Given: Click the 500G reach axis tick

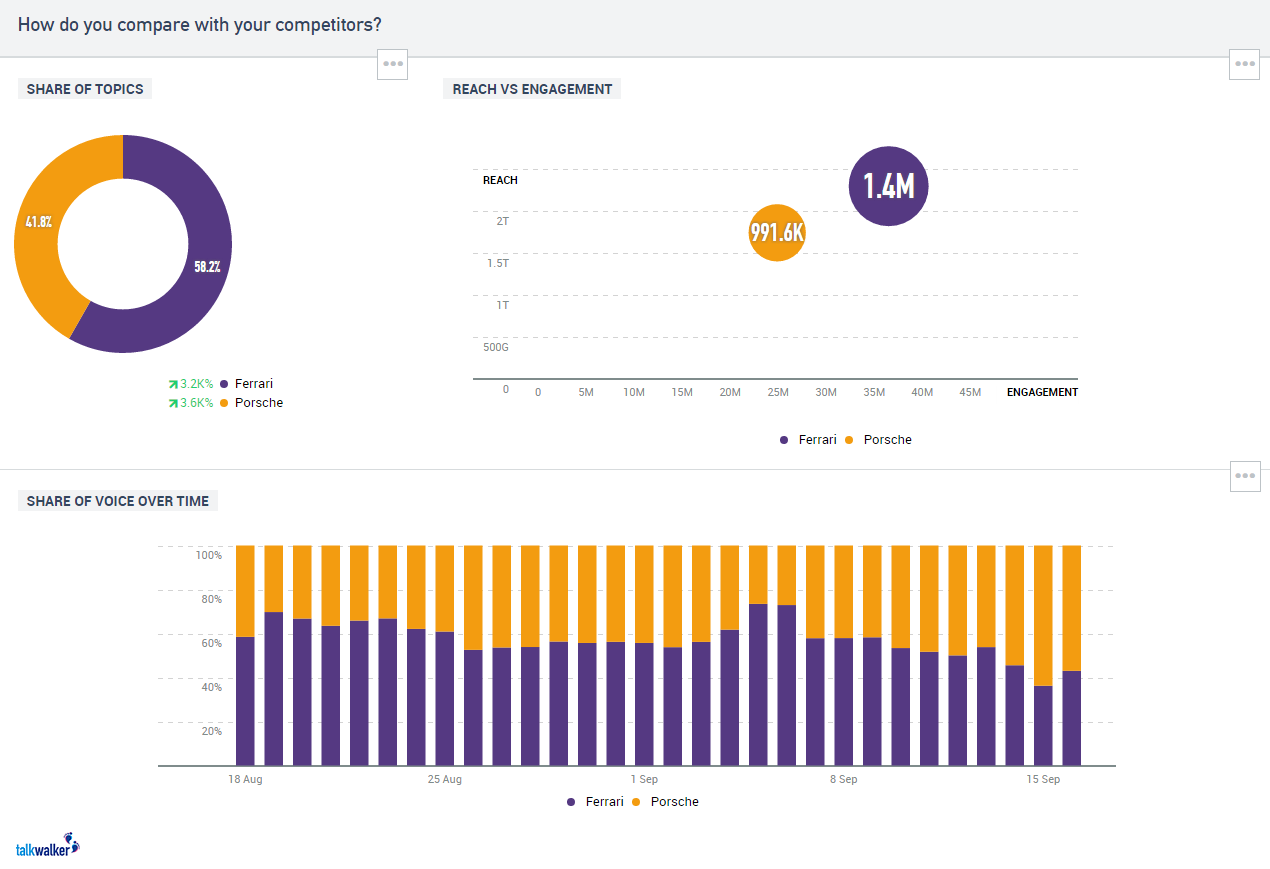Looking at the screenshot, I should coord(496,348).
